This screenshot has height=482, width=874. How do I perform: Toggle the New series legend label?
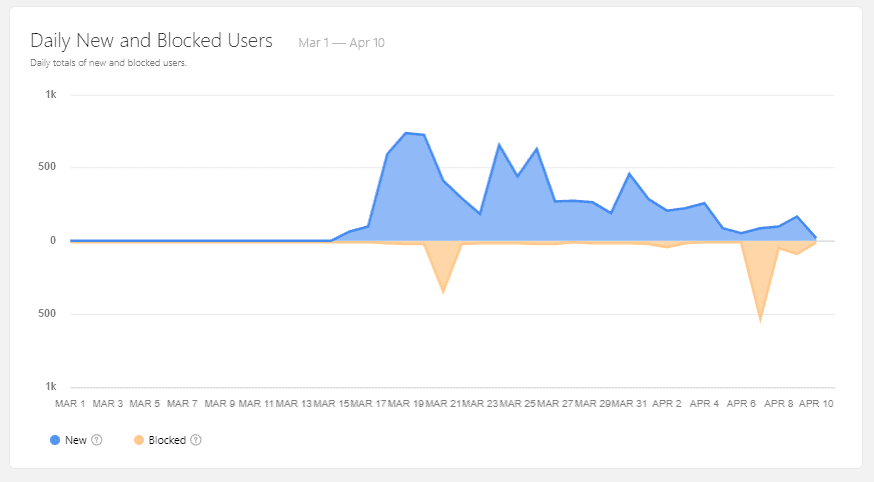coord(76,440)
